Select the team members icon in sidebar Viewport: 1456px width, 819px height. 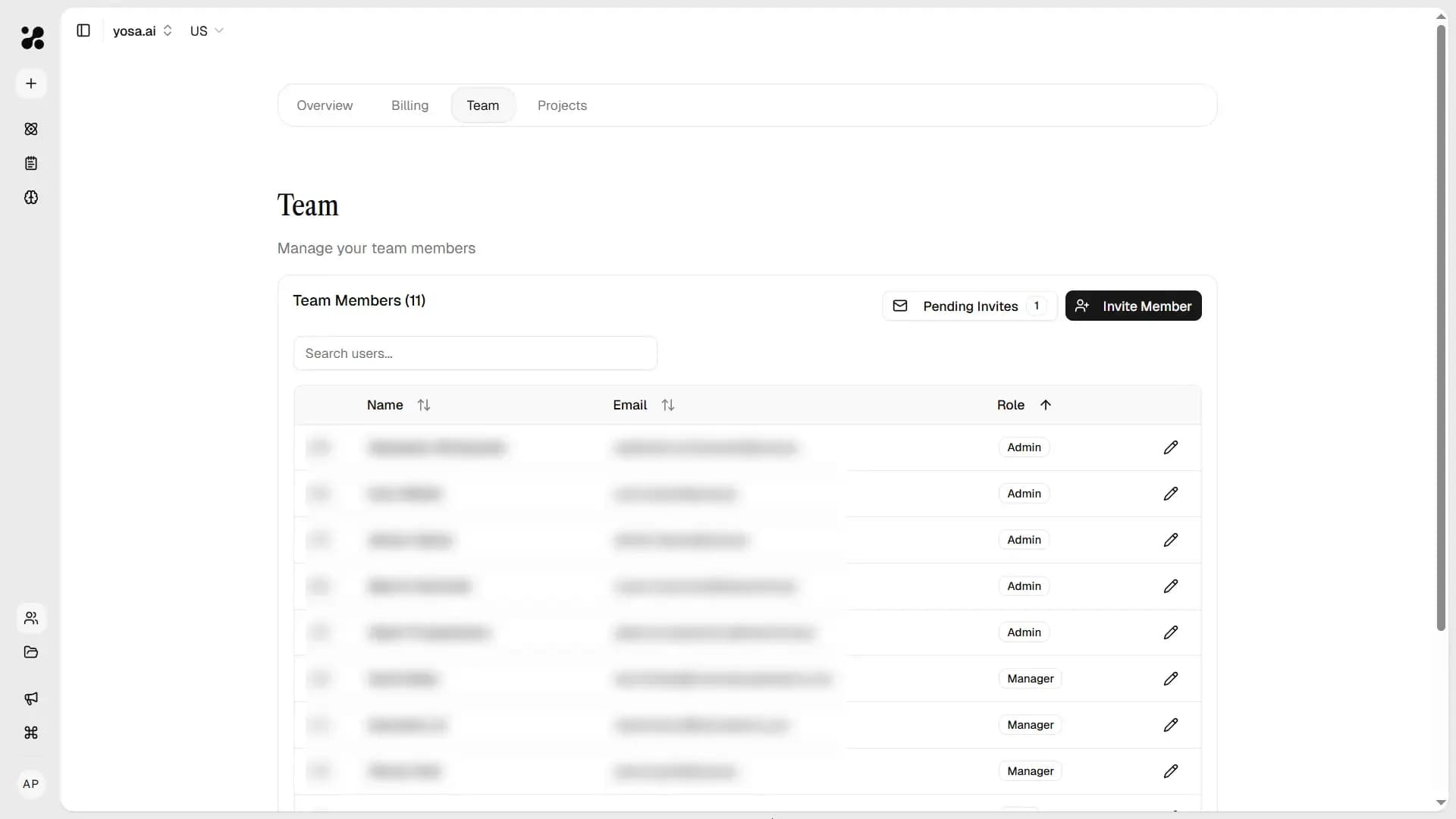click(x=30, y=618)
